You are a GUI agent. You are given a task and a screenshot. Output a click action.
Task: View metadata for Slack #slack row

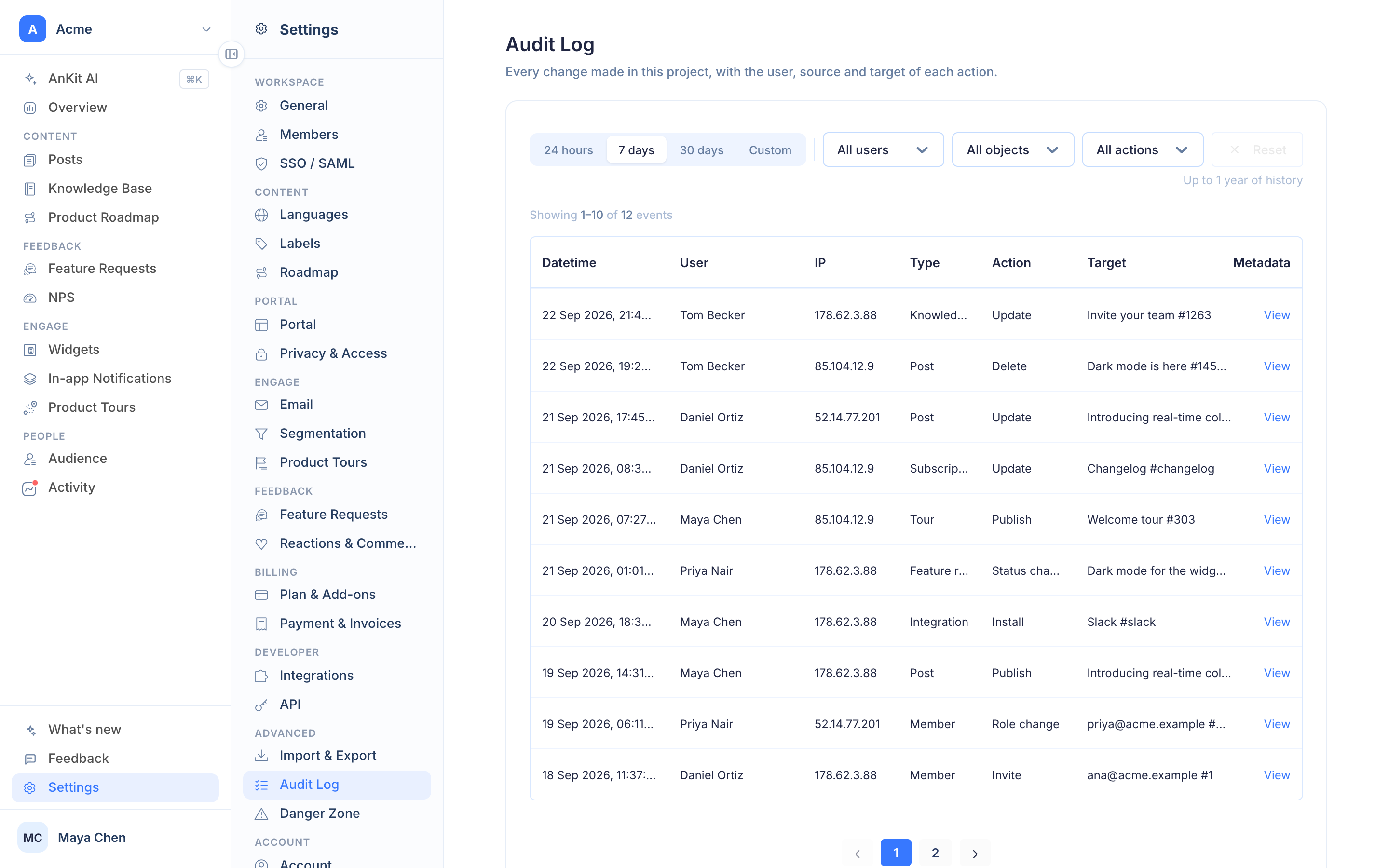tap(1277, 622)
